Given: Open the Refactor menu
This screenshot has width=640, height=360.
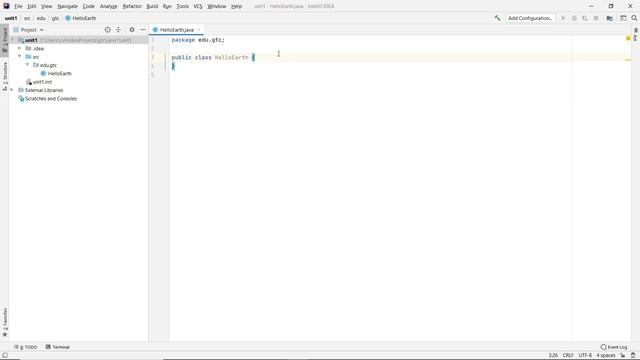Looking at the screenshot, I should click(132, 6).
